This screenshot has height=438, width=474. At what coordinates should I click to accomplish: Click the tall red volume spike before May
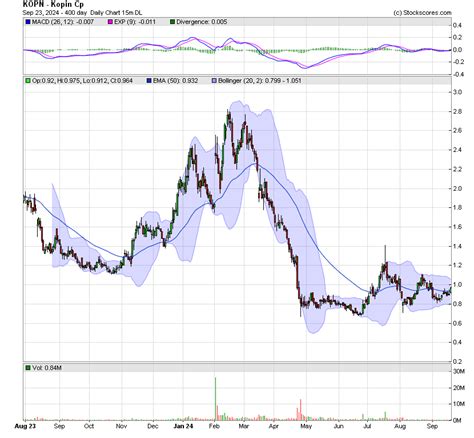tap(301, 410)
